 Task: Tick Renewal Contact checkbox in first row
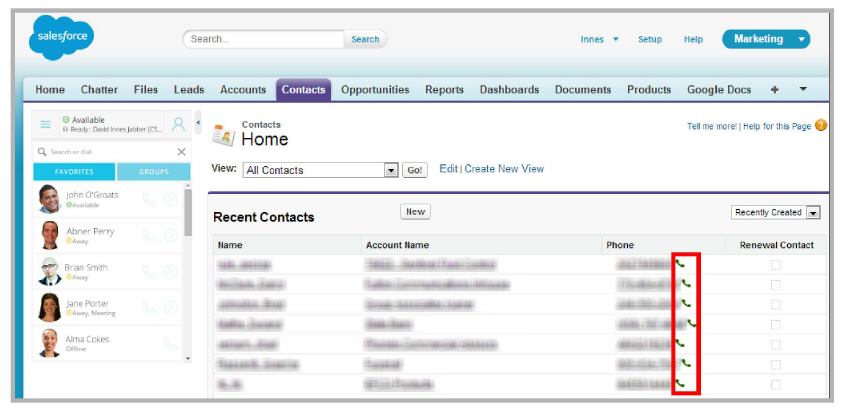tap(776, 265)
